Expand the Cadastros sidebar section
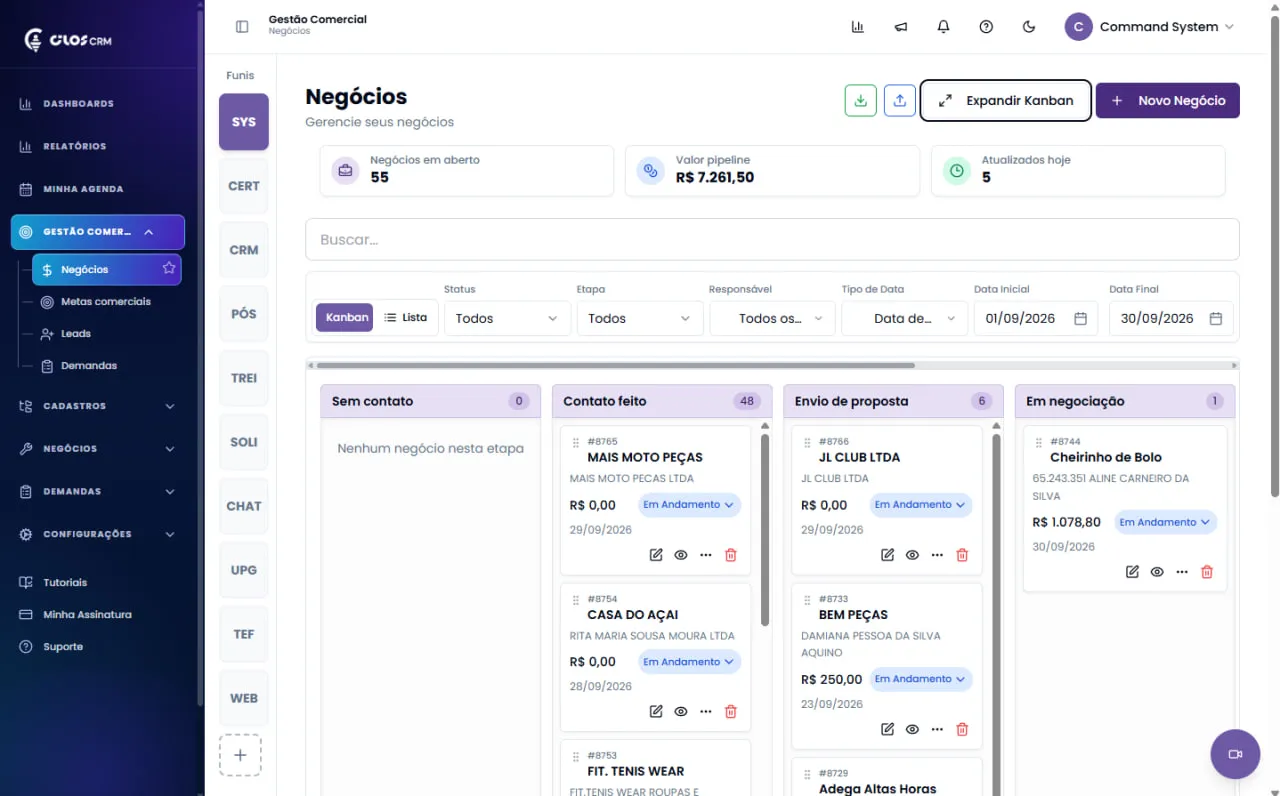 pos(97,406)
